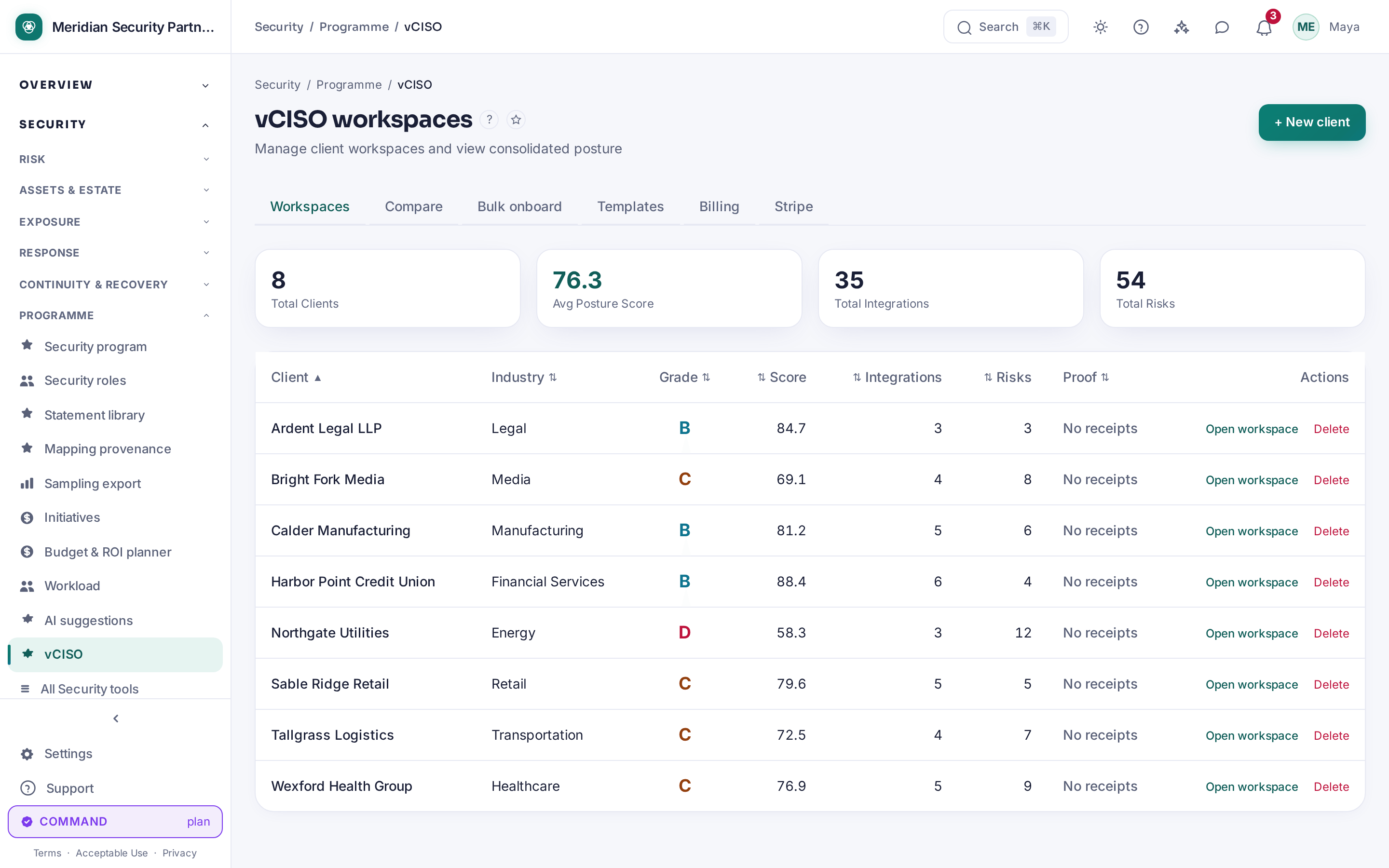Open Support in the sidebar
This screenshot has height=868, width=1389.
point(115,788)
